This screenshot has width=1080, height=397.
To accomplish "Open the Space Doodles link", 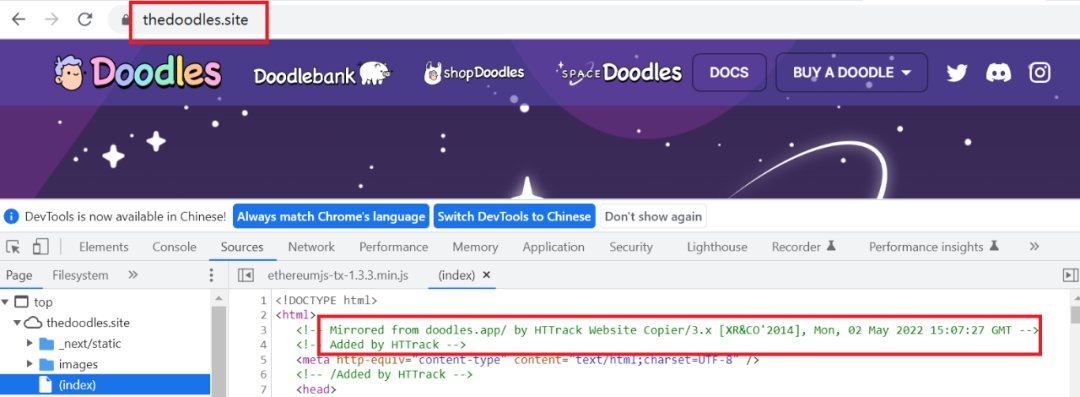I will [619, 72].
